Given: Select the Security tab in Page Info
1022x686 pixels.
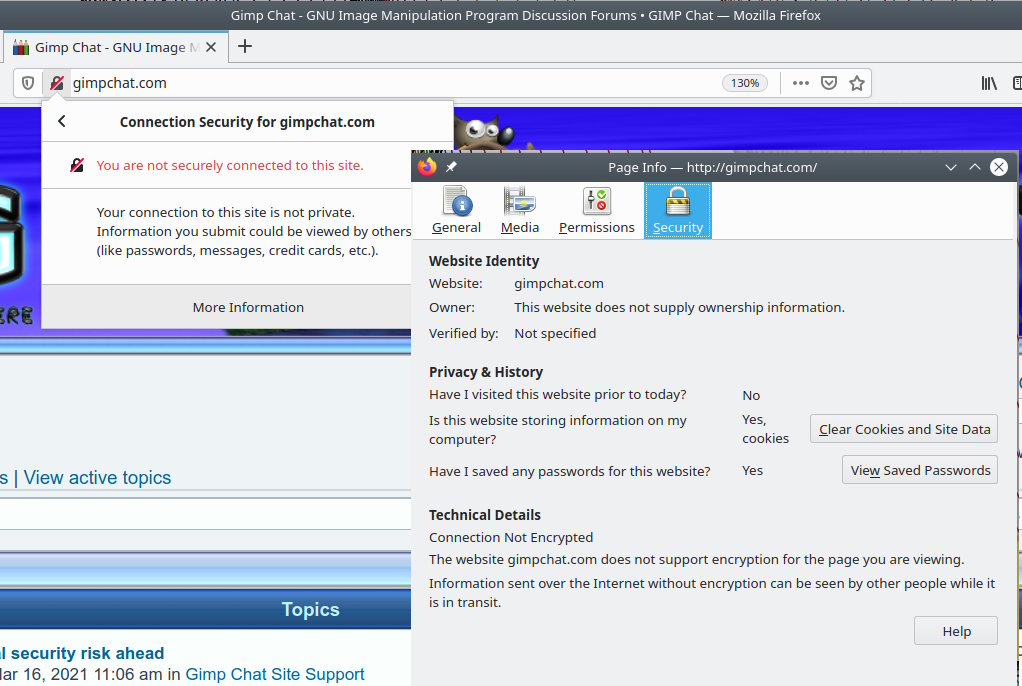Looking at the screenshot, I should click(x=678, y=210).
